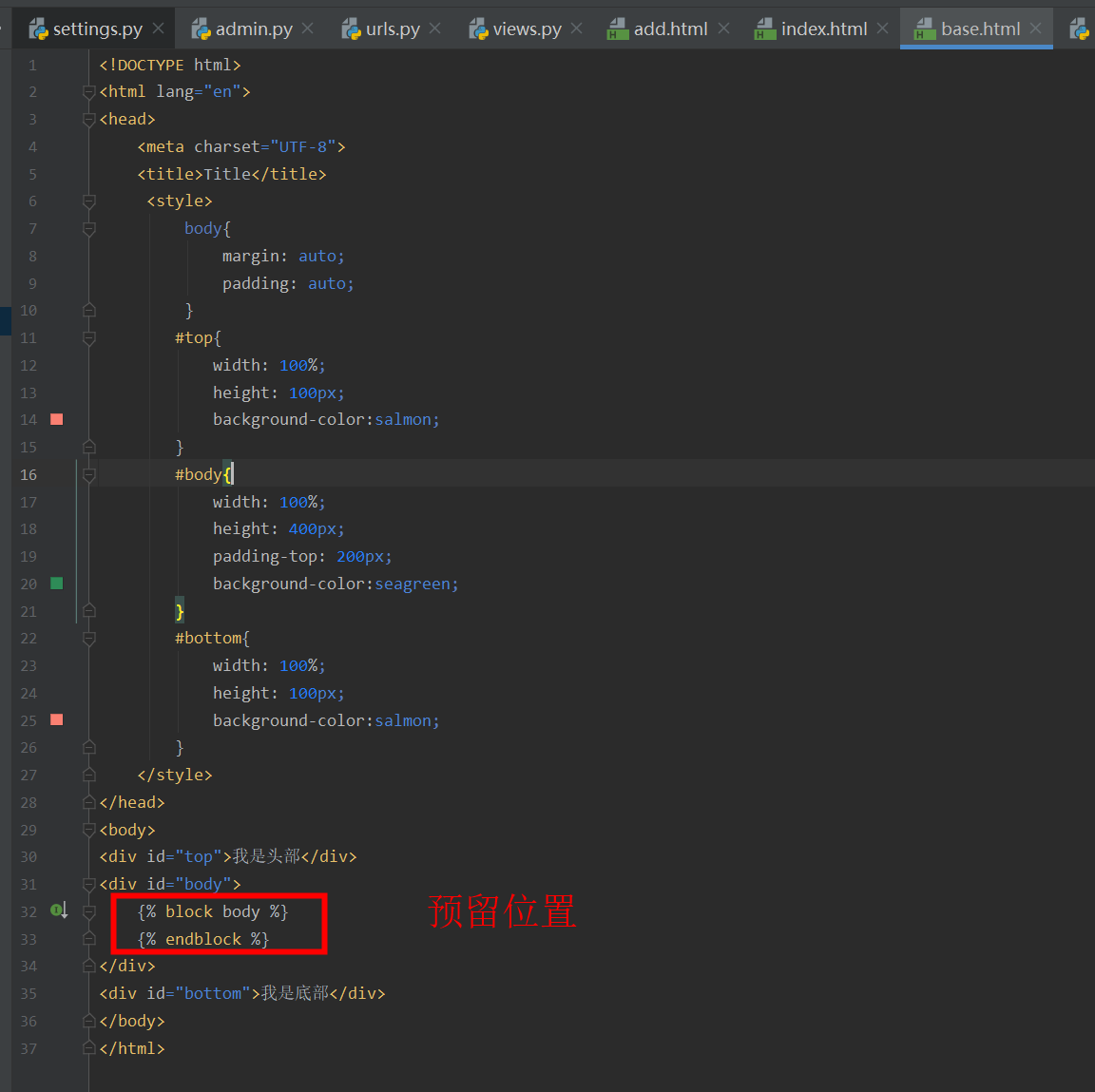Click the fold end marker beside </head>
The width and height of the screenshot is (1095, 1092).
(88, 801)
